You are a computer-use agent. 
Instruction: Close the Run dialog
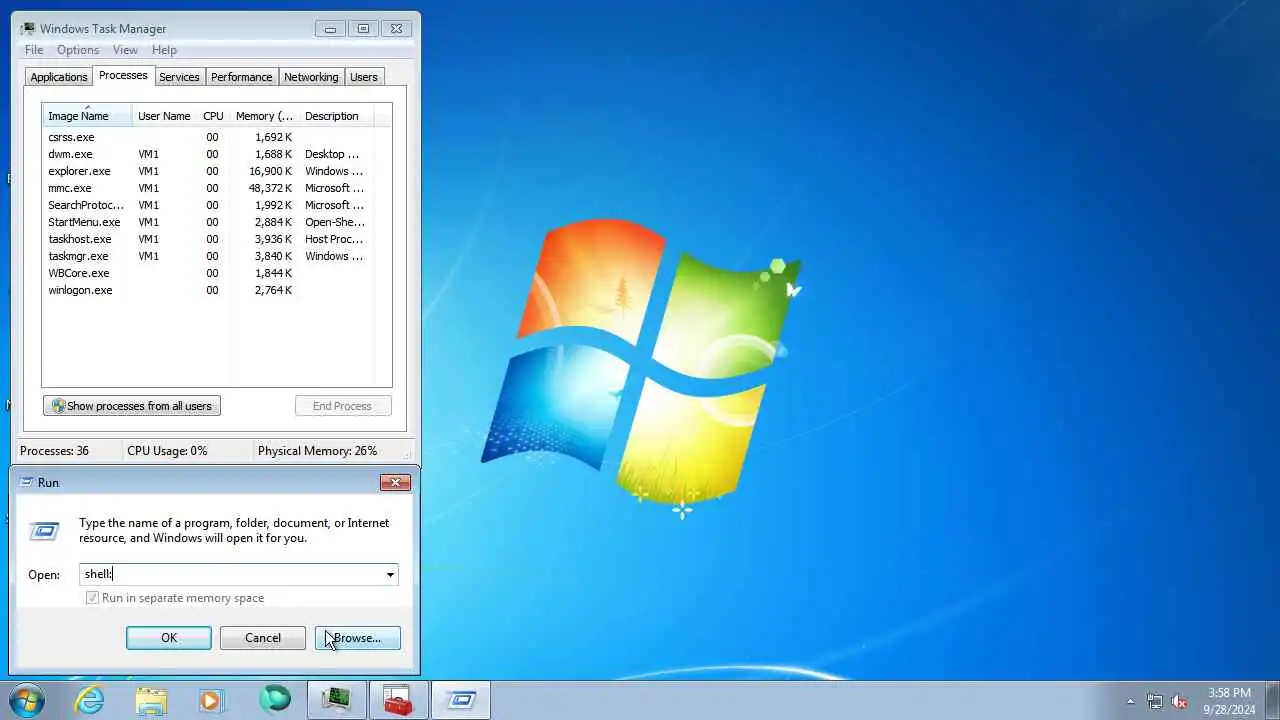[395, 482]
